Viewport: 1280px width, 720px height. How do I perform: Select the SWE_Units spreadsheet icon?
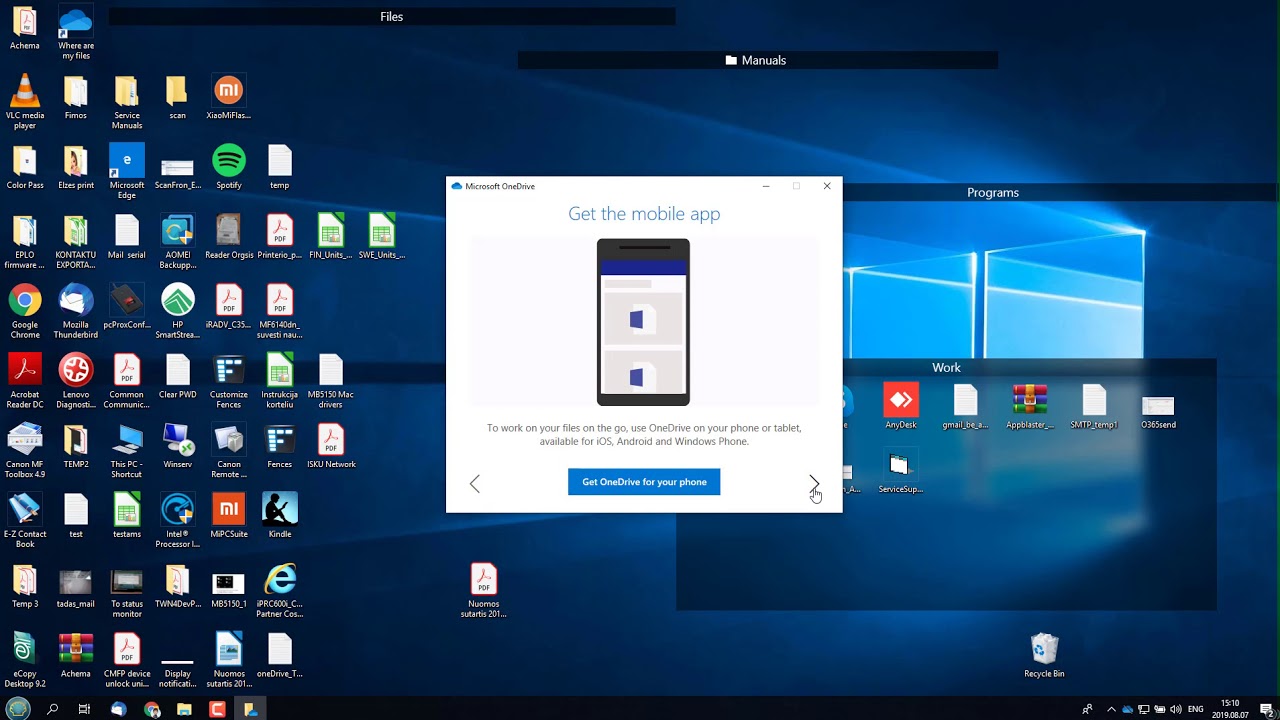point(382,237)
